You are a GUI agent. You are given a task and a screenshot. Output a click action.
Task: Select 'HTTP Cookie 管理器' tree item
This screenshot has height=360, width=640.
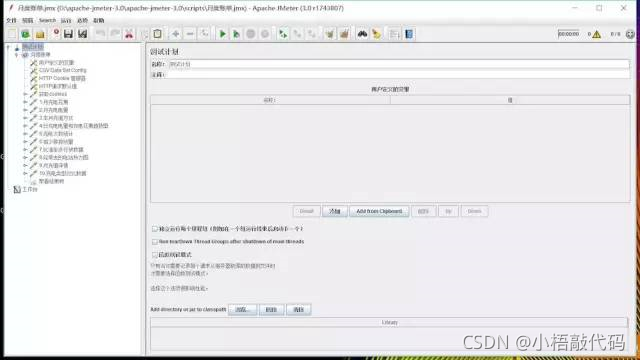[x=62, y=78]
